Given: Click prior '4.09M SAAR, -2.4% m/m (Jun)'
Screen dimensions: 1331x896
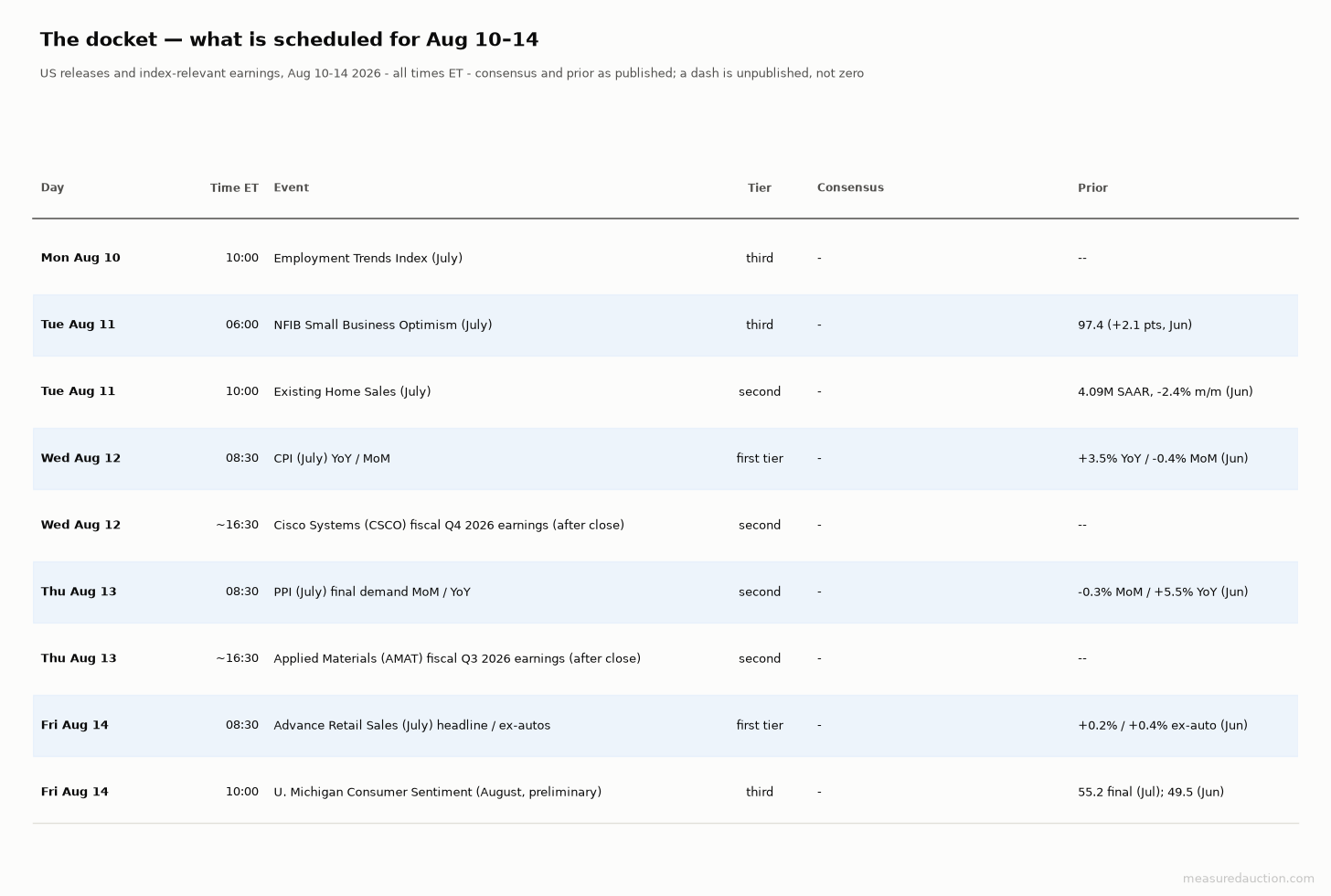Looking at the screenshot, I should tap(1165, 391).
